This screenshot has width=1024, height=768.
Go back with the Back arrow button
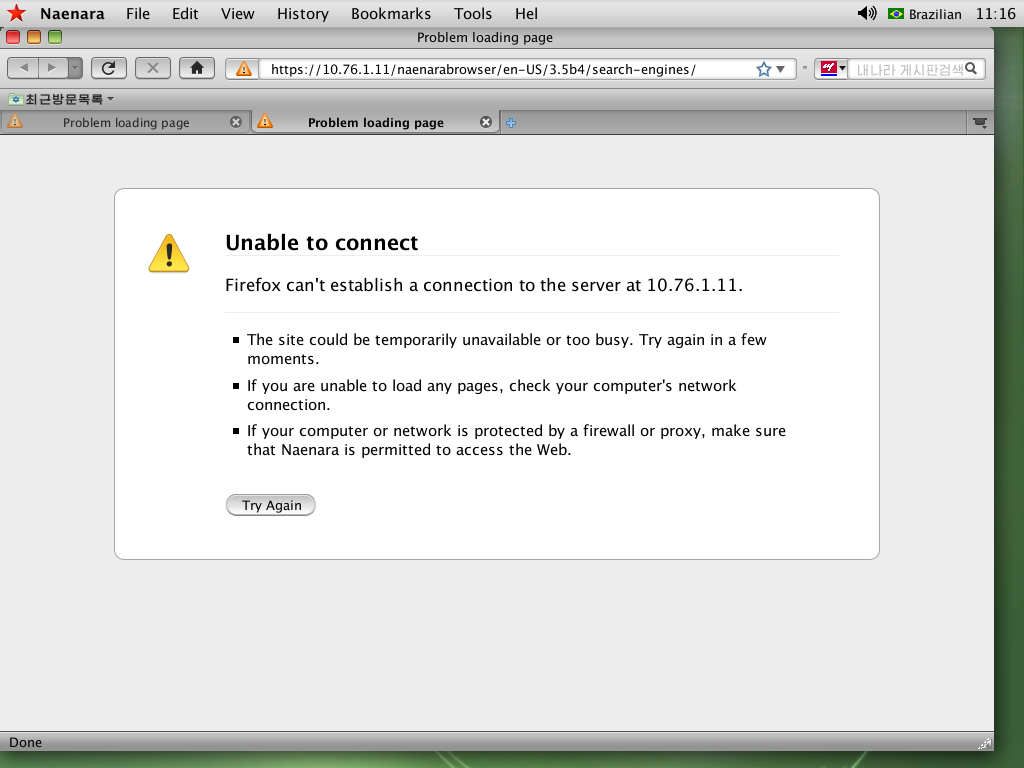[24, 67]
